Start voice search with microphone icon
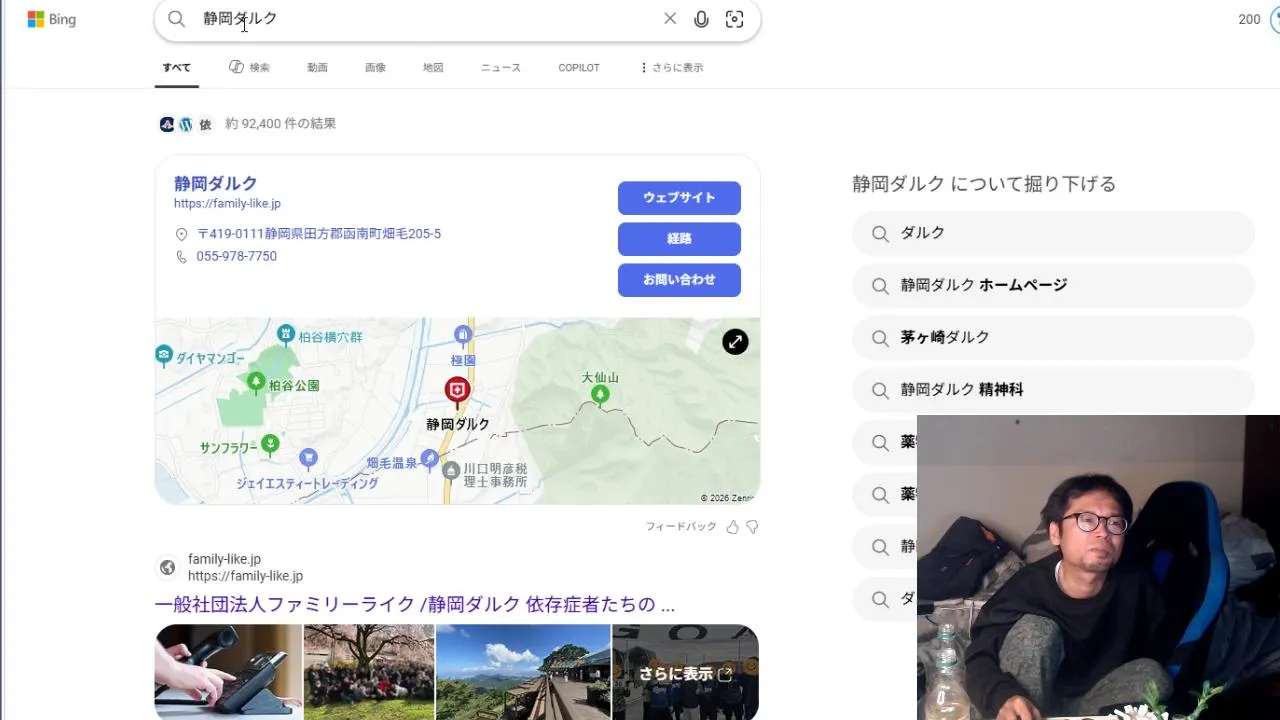The width and height of the screenshot is (1280, 720). [x=702, y=19]
